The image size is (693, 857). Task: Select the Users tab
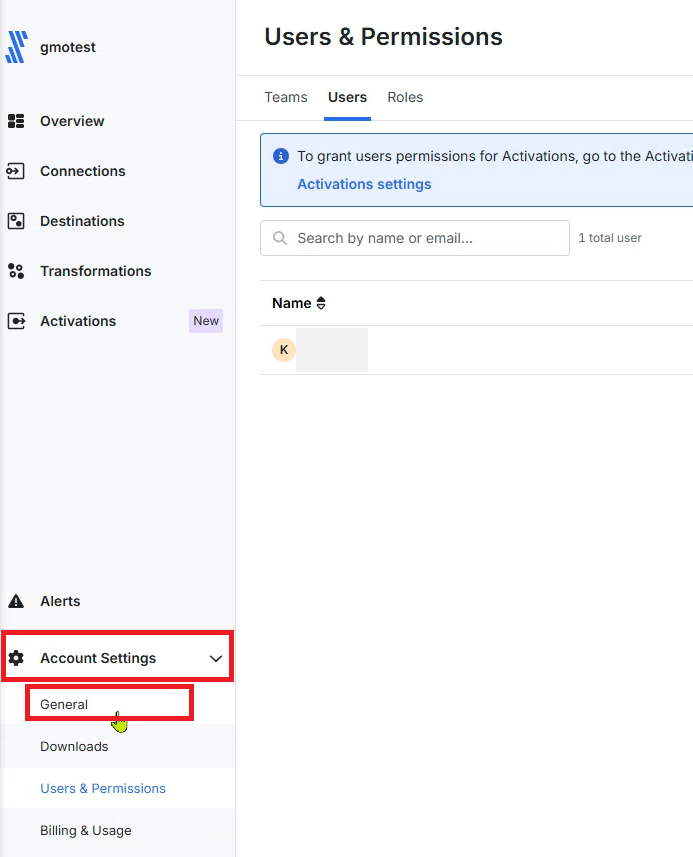pyautogui.click(x=347, y=97)
